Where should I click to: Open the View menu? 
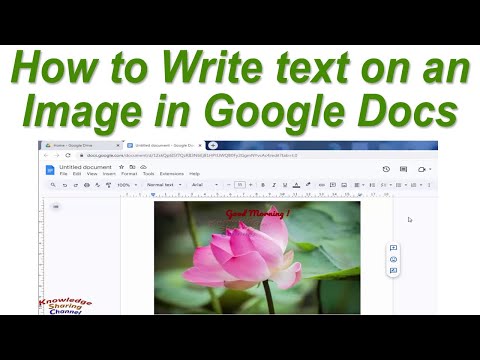coord(92,174)
